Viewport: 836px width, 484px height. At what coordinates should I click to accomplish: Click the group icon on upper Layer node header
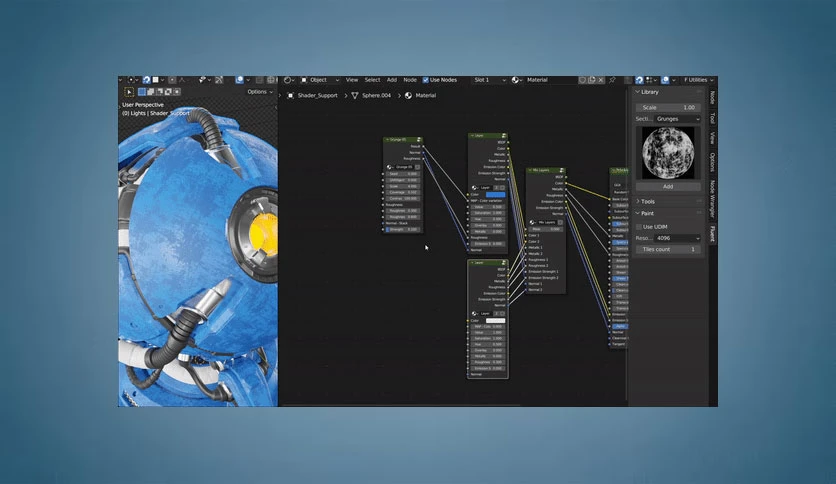pos(504,135)
